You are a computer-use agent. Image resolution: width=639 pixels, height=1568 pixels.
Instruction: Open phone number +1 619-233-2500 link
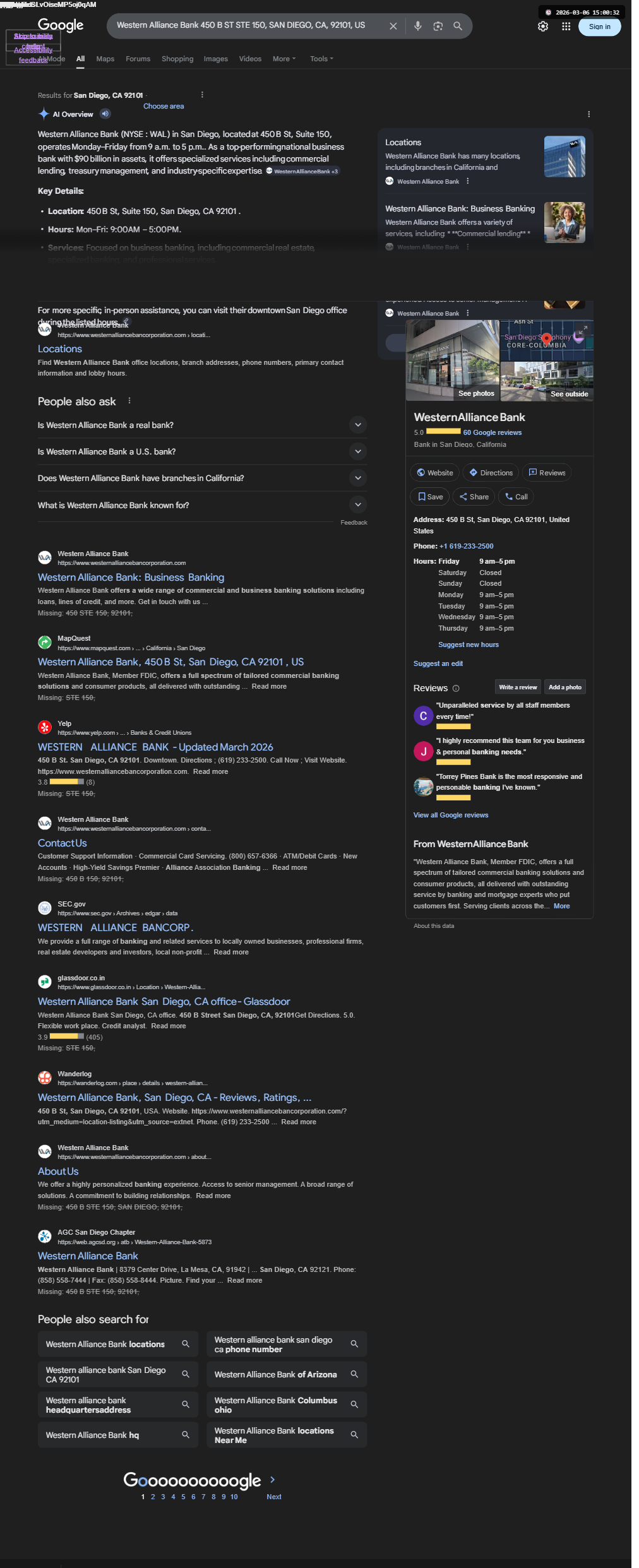tap(467, 546)
